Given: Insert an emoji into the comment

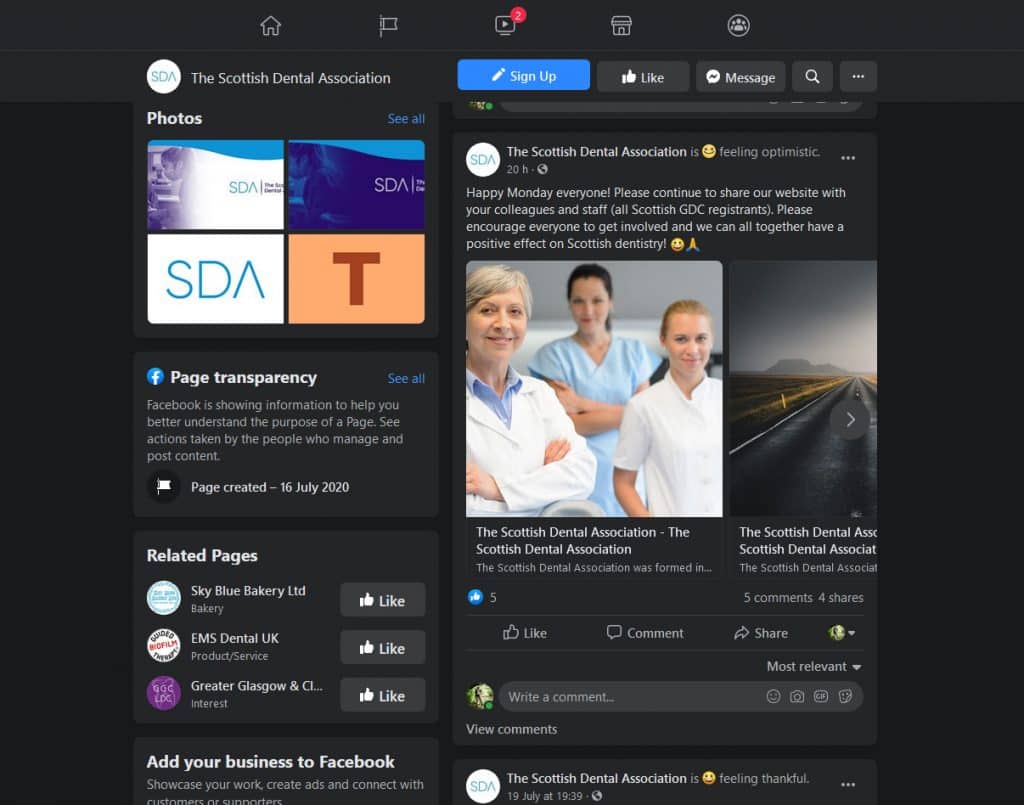Looking at the screenshot, I should coord(773,697).
